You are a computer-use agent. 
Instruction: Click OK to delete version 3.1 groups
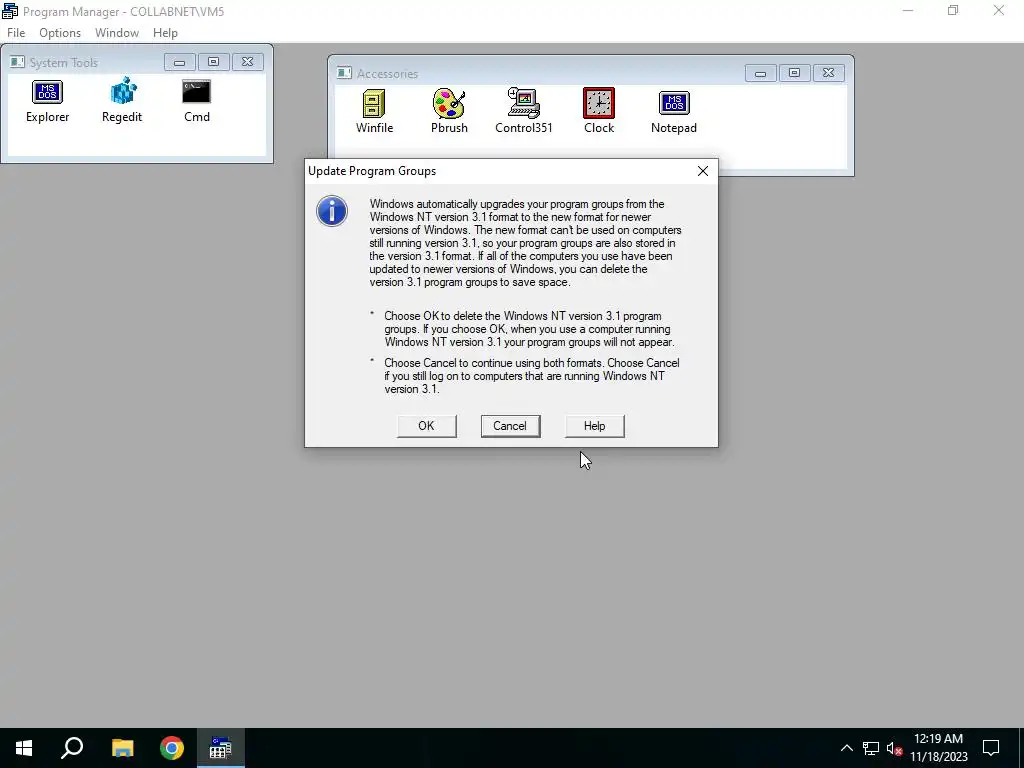tap(426, 426)
